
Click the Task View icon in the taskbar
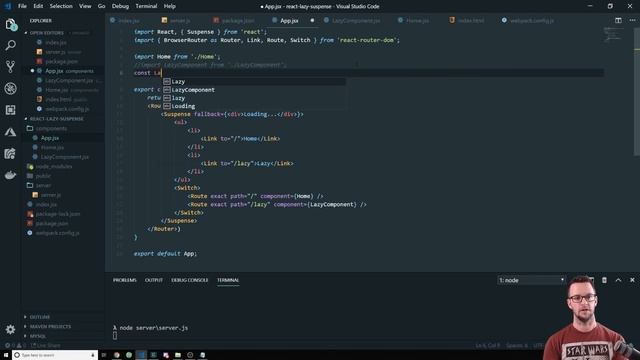point(104,355)
